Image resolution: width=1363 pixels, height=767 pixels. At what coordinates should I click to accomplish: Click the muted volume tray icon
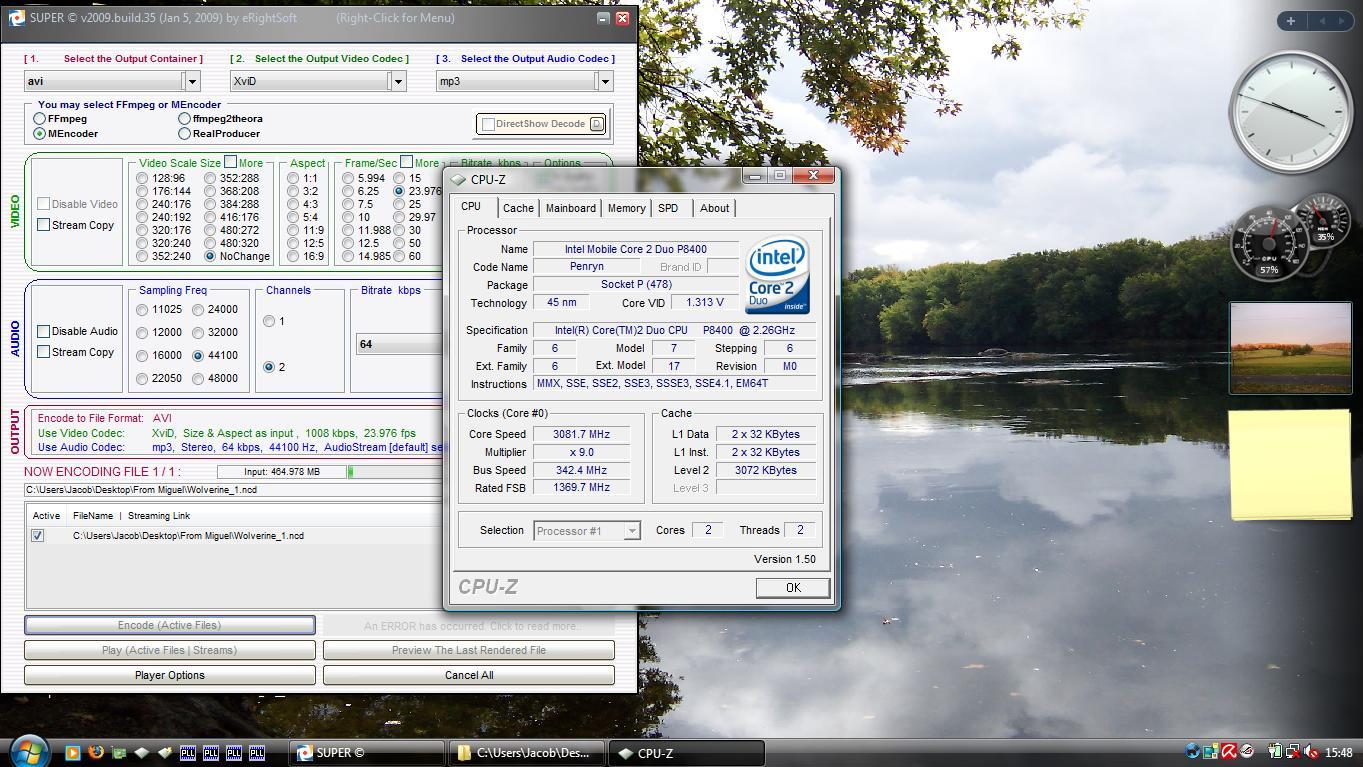point(1311,752)
